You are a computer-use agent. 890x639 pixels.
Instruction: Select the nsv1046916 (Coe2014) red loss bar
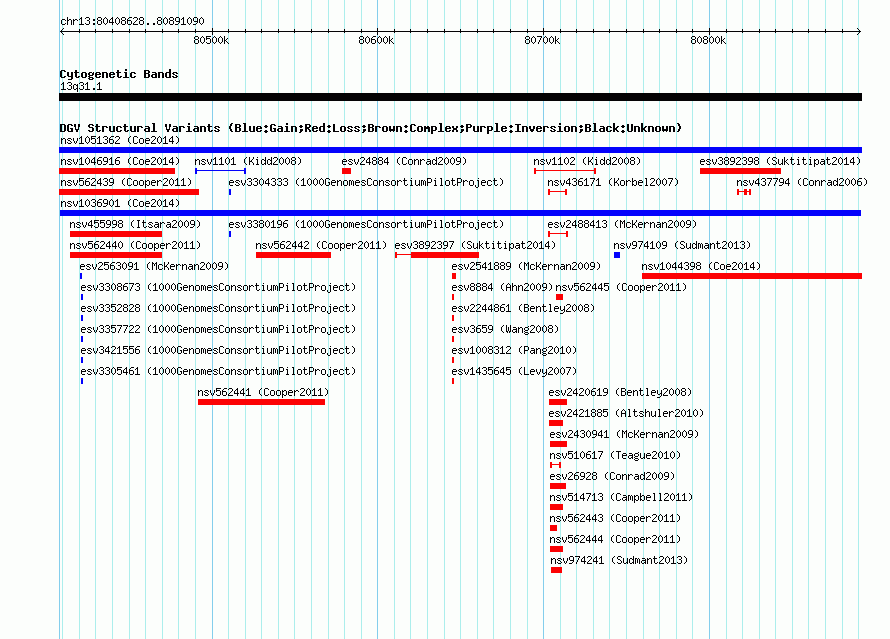117,171
